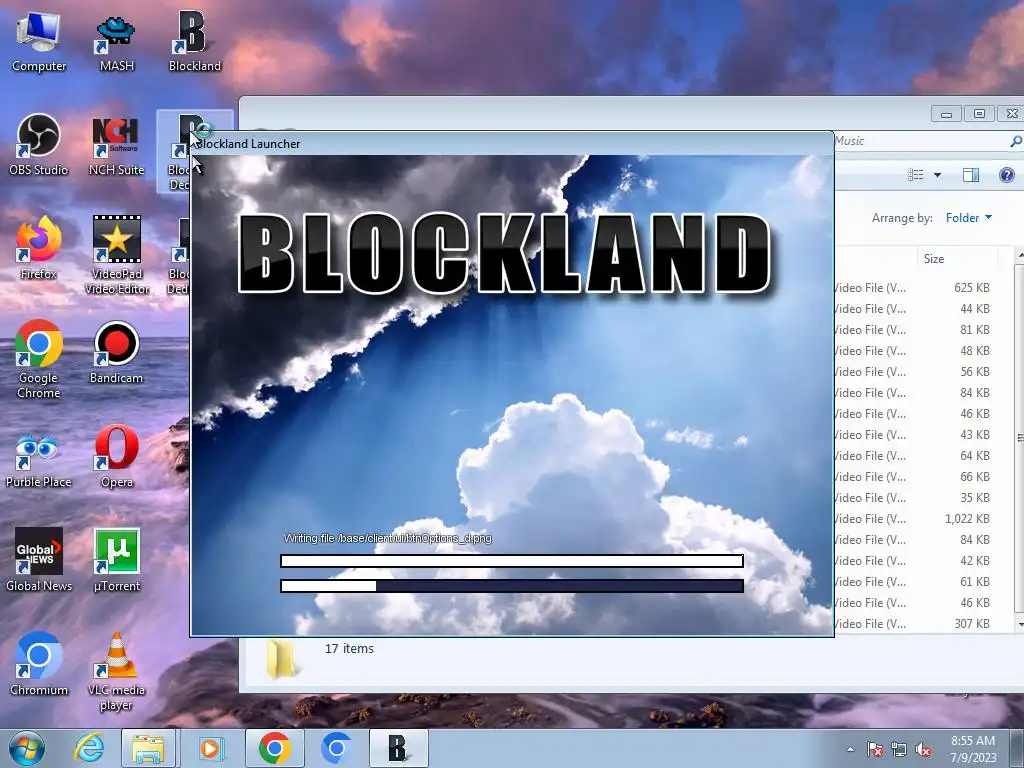Click the muted volume tray icon
Image resolution: width=1024 pixels, height=768 pixels.
[x=923, y=749]
